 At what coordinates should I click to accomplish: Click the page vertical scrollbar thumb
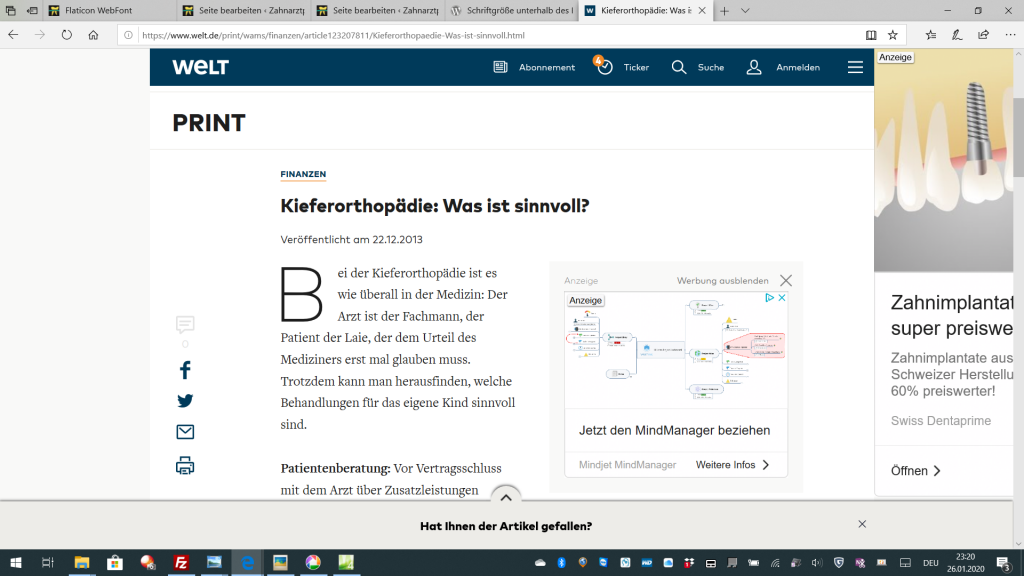click(1018, 136)
